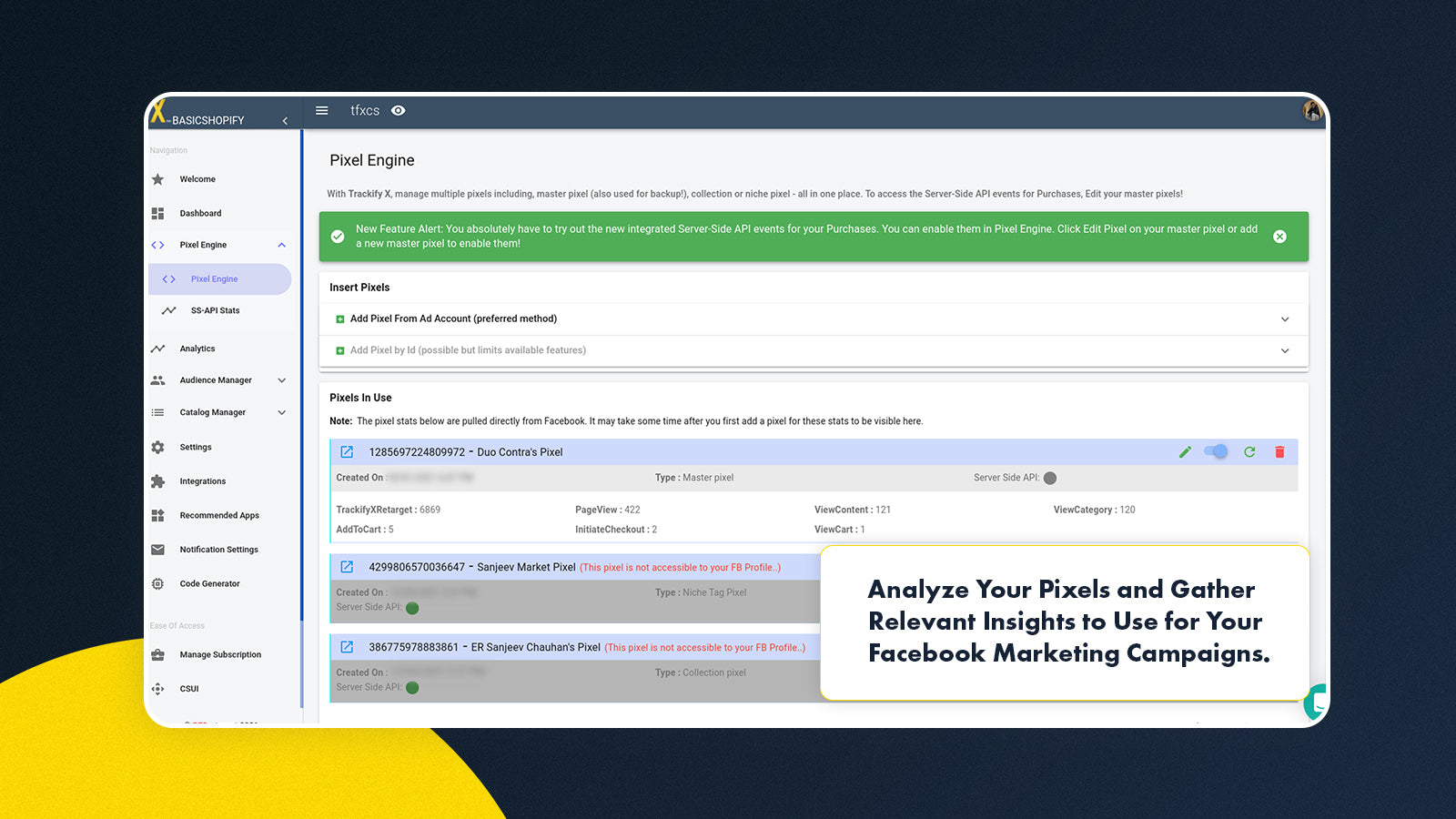The width and height of the screenshot is (1456, 819).
Task: Delete Duo Contra's Pixel
Action: [1279, 452]
